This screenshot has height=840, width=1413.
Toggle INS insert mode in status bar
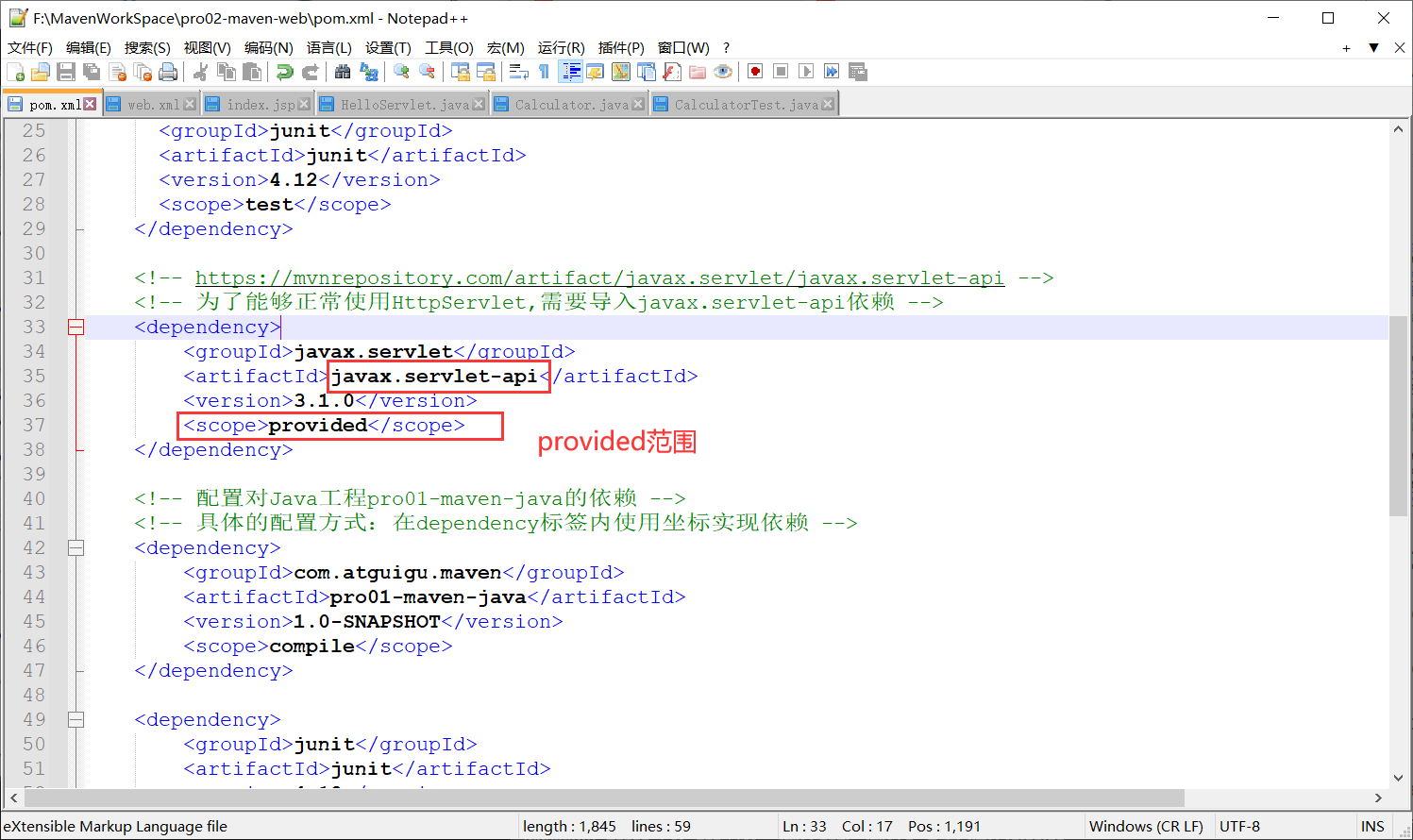(x=1372, y=827)
